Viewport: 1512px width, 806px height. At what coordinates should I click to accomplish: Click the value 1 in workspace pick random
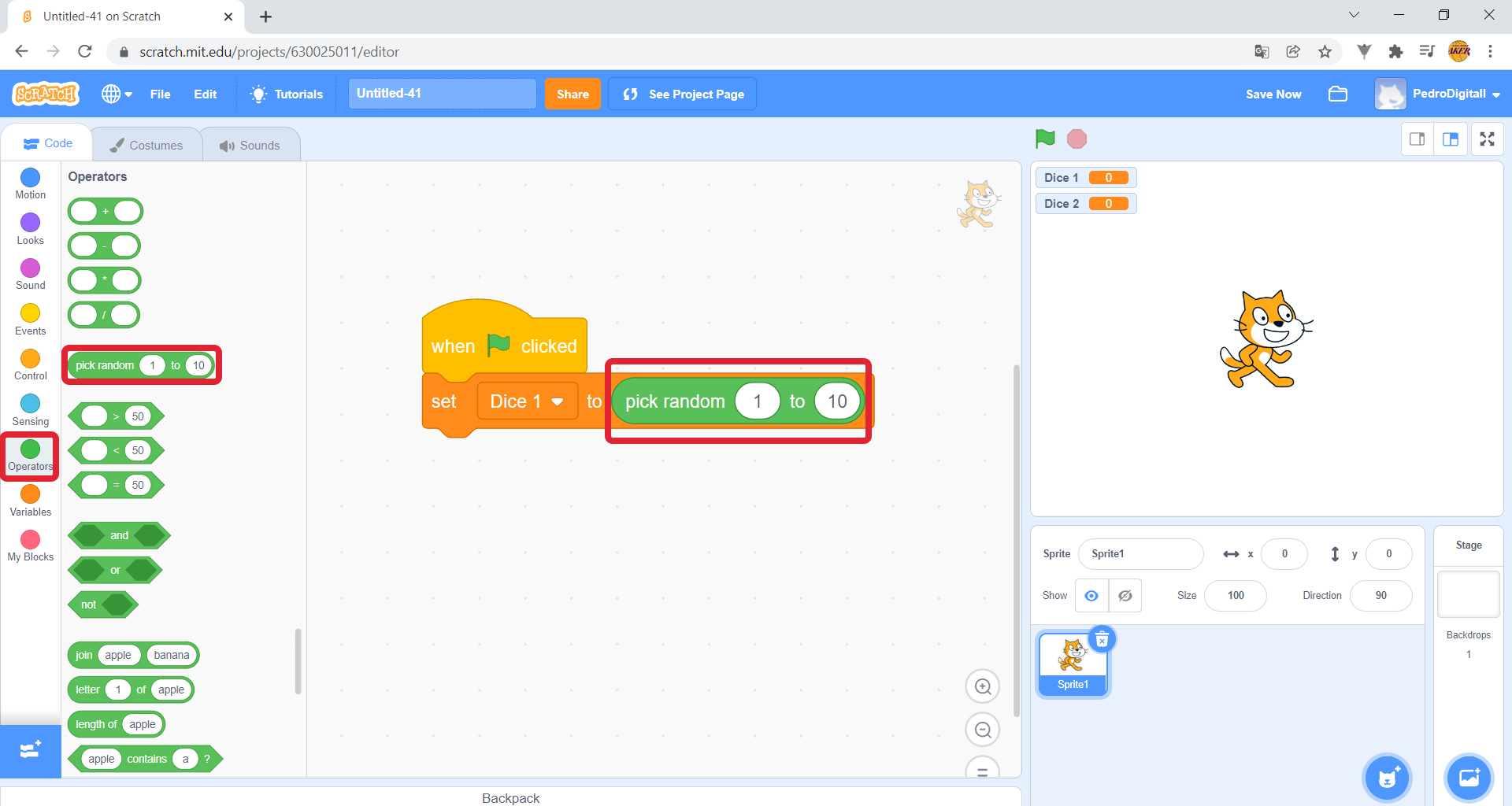coord(758,401)
